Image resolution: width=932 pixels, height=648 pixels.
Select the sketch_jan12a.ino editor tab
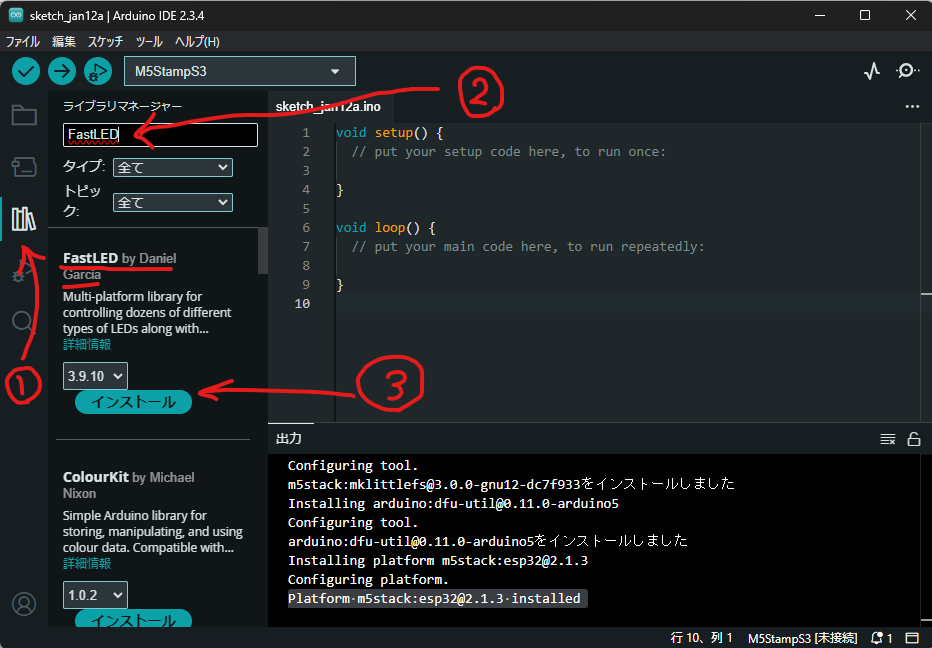pos(328,106)
